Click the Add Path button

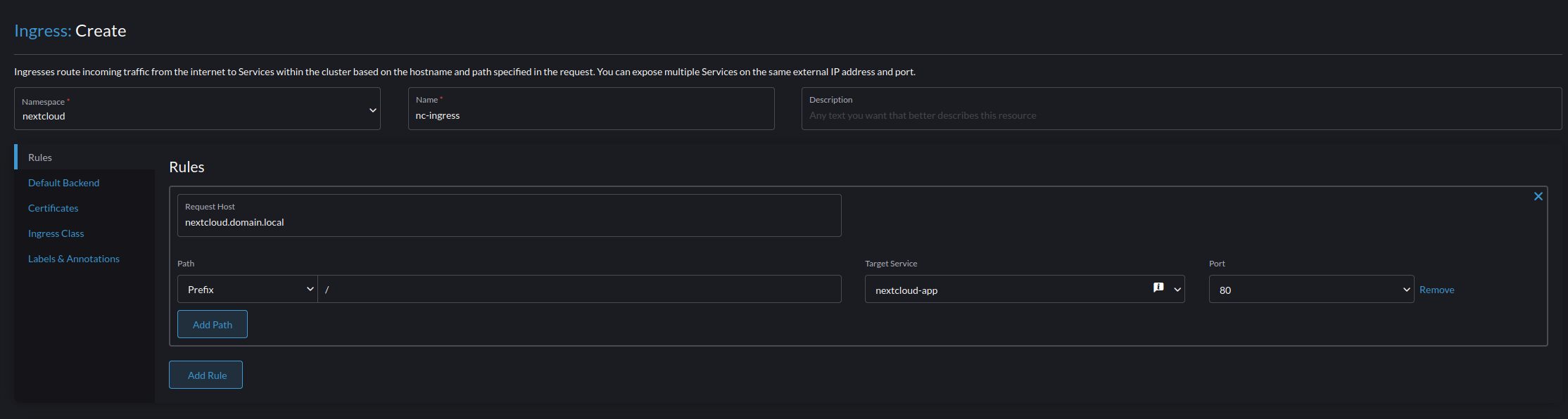[x=213, y=324]
